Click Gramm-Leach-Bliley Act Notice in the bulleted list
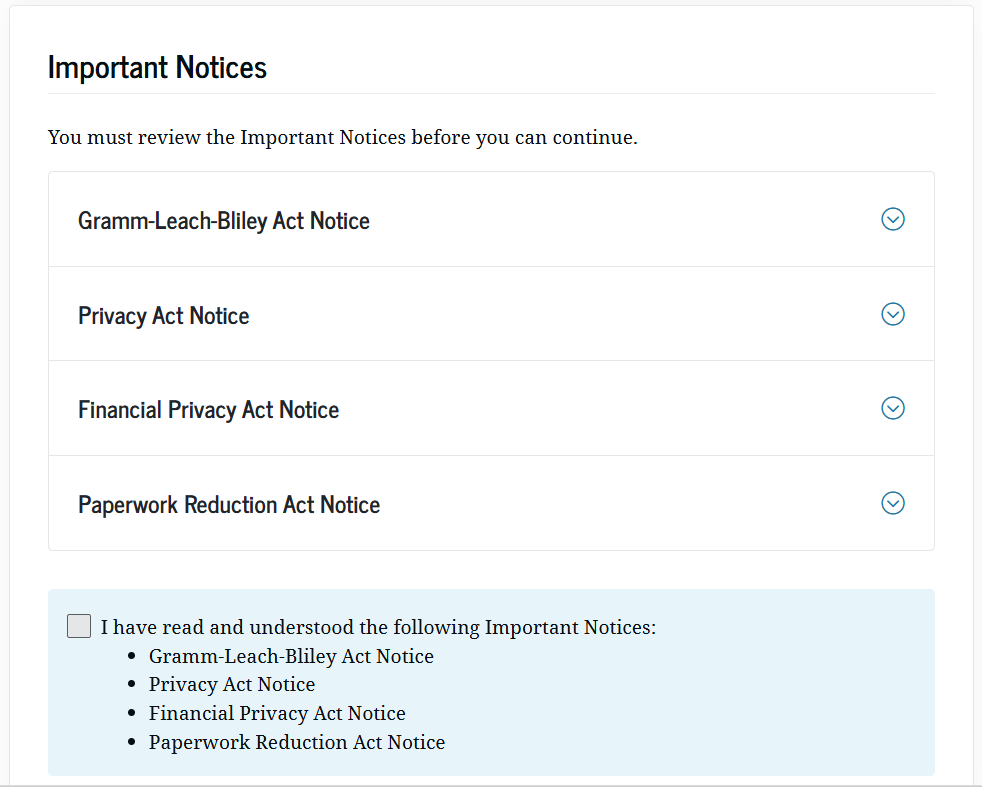The image size is (982, 787). coord(291,657)
